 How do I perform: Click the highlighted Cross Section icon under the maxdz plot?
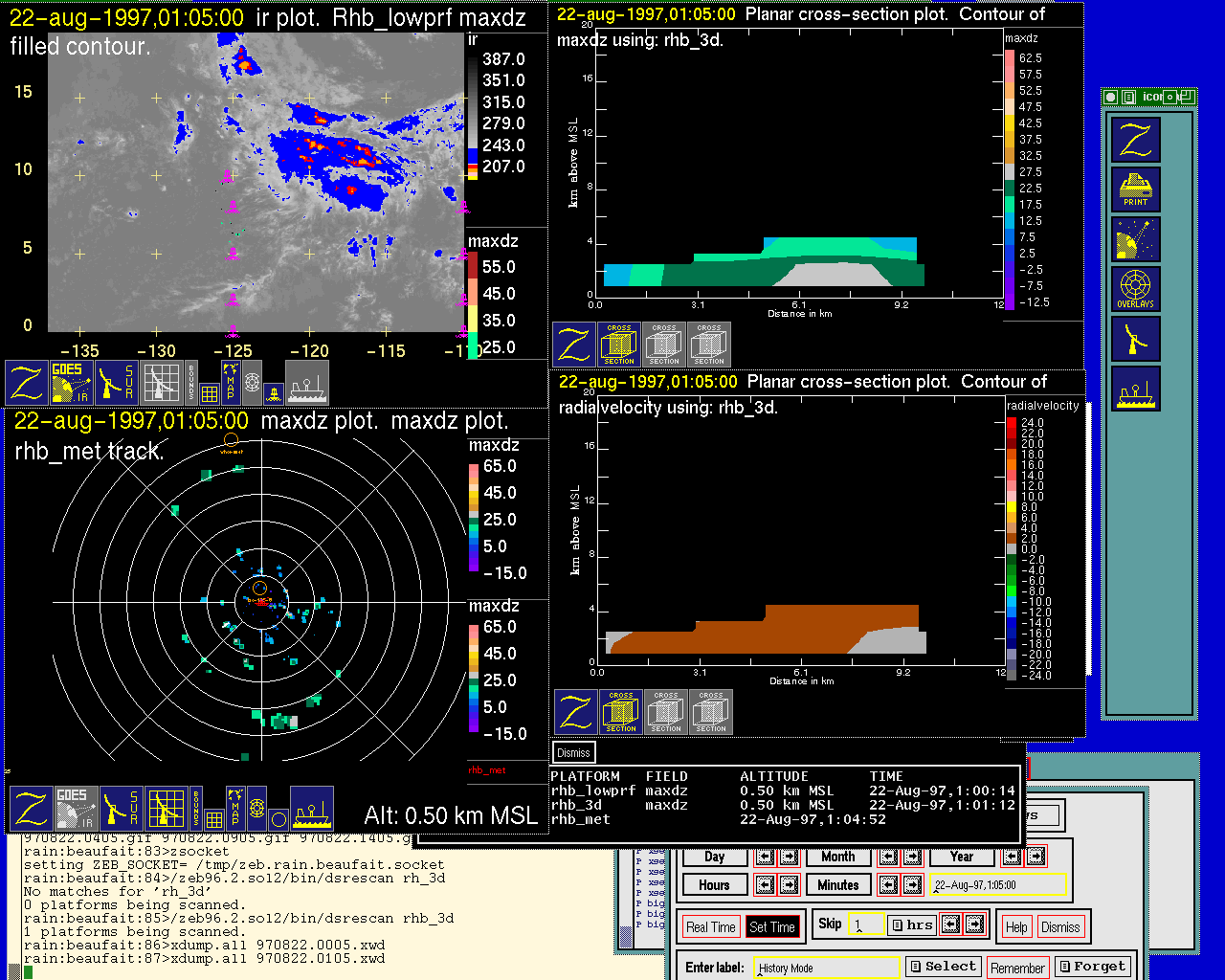coord(619,345)
